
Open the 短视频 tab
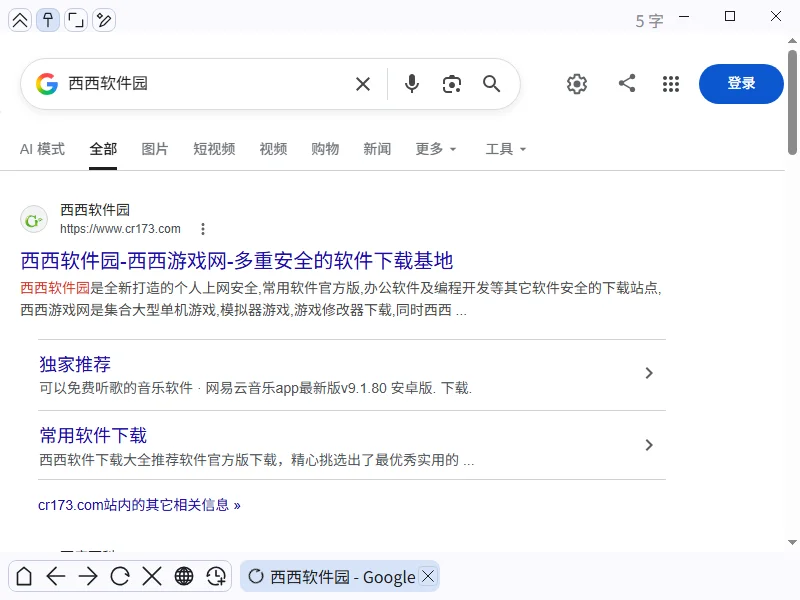[x=214, y=149]
